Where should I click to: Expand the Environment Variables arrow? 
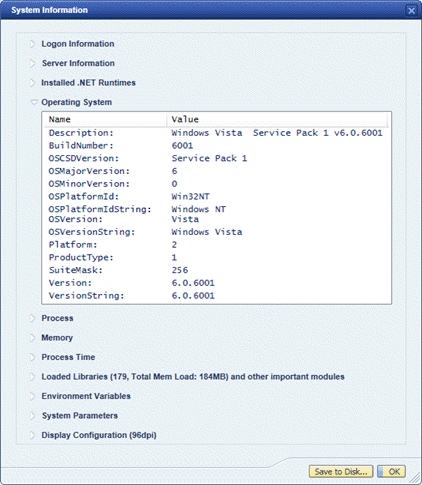32,396
